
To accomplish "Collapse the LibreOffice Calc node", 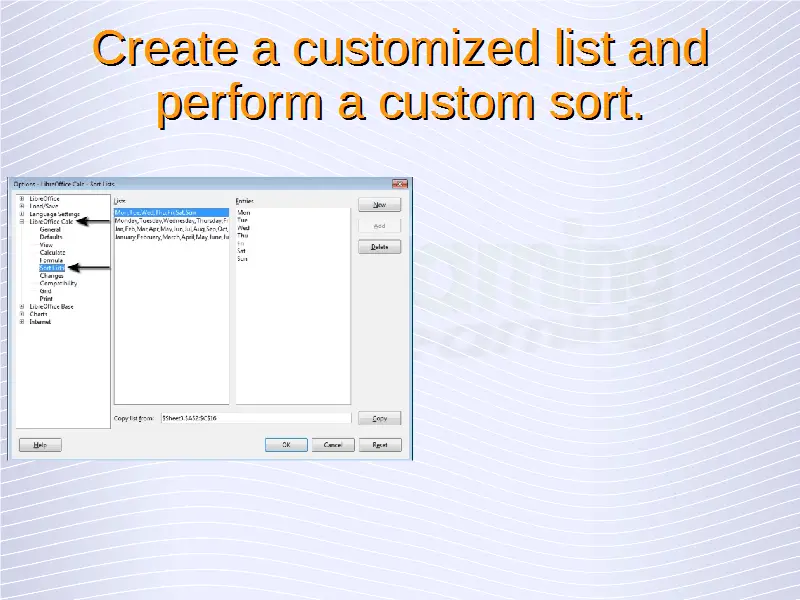I will pyautogui.click(x=22, y=222).
